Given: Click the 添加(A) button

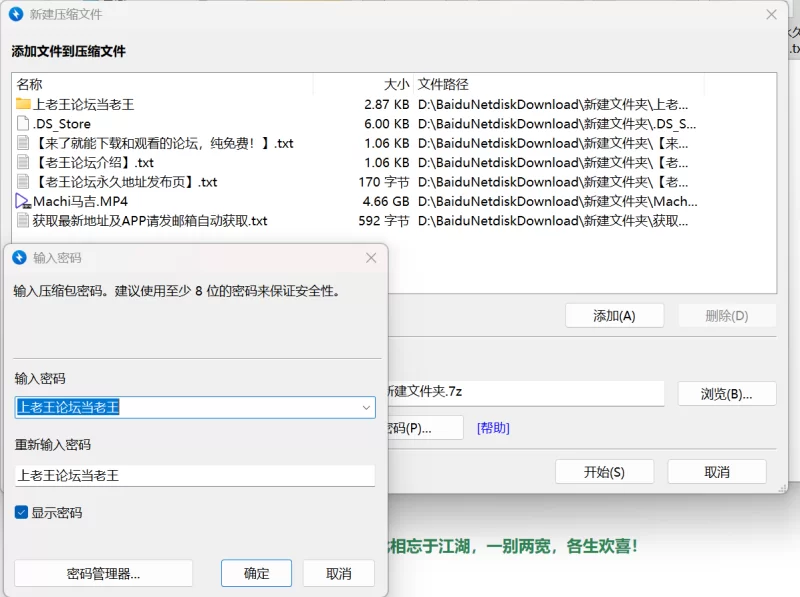Looking at the screenshot, I should click(x=614, y=316).
